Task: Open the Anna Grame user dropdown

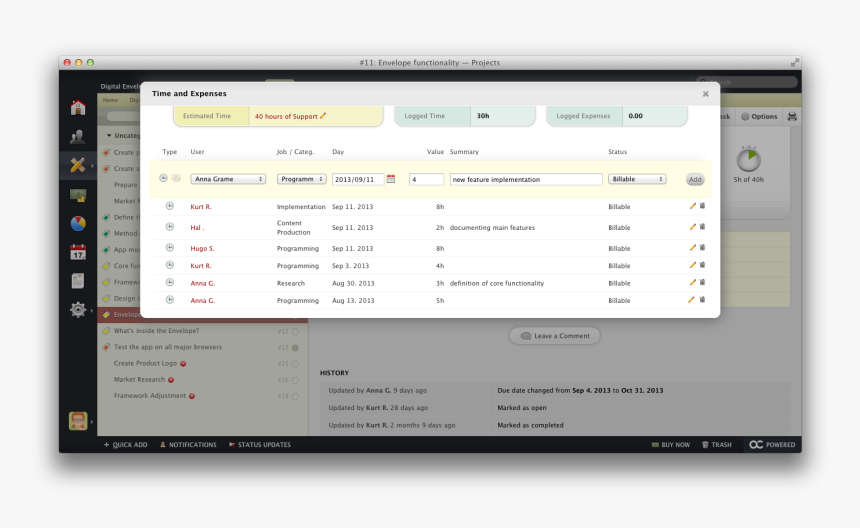Action: tap(228, 179)
